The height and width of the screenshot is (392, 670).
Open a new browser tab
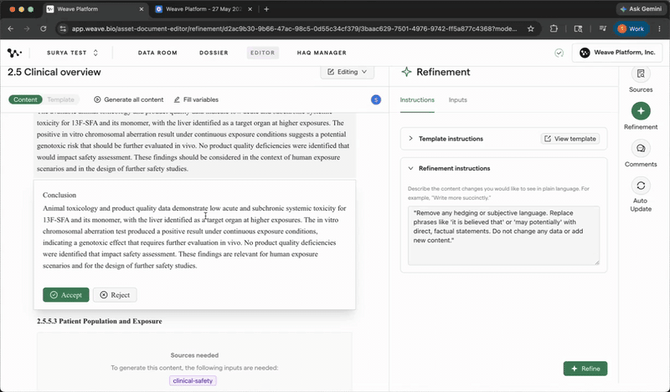pyautogui.click(x=266, y=9)
